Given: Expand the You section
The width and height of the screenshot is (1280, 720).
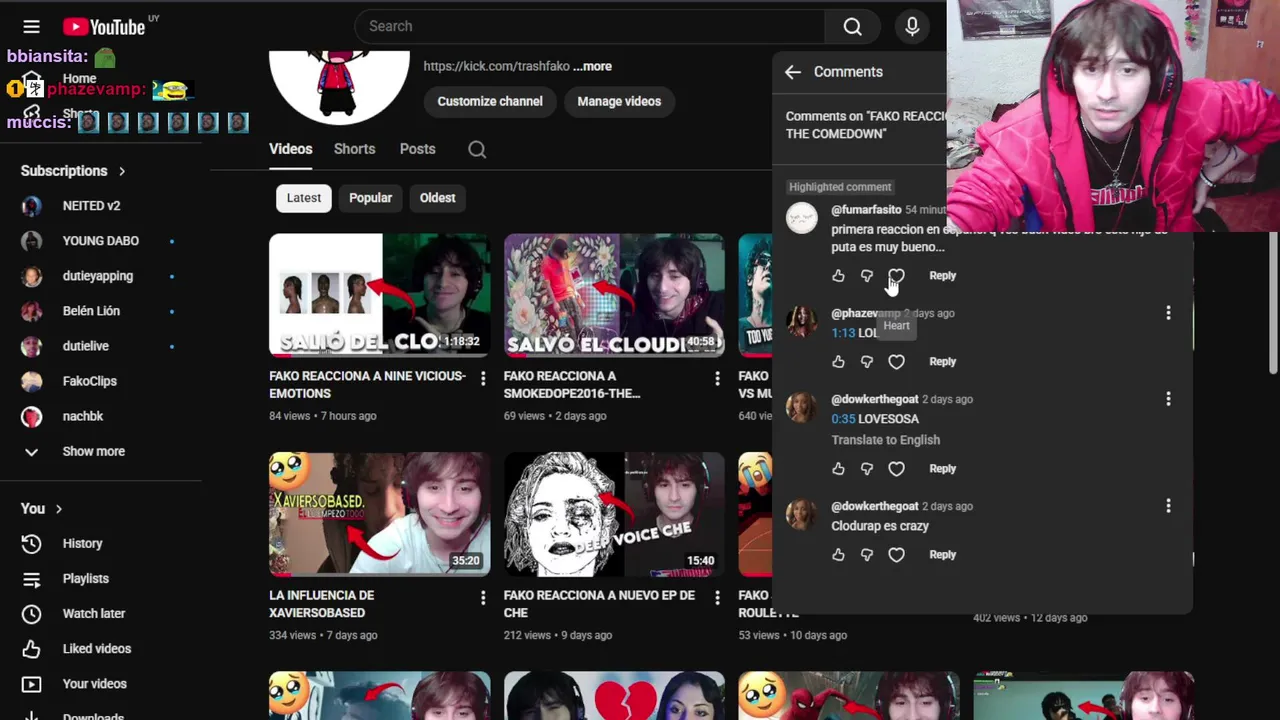Looking at the screenshot, I should [x=42, y=509].
